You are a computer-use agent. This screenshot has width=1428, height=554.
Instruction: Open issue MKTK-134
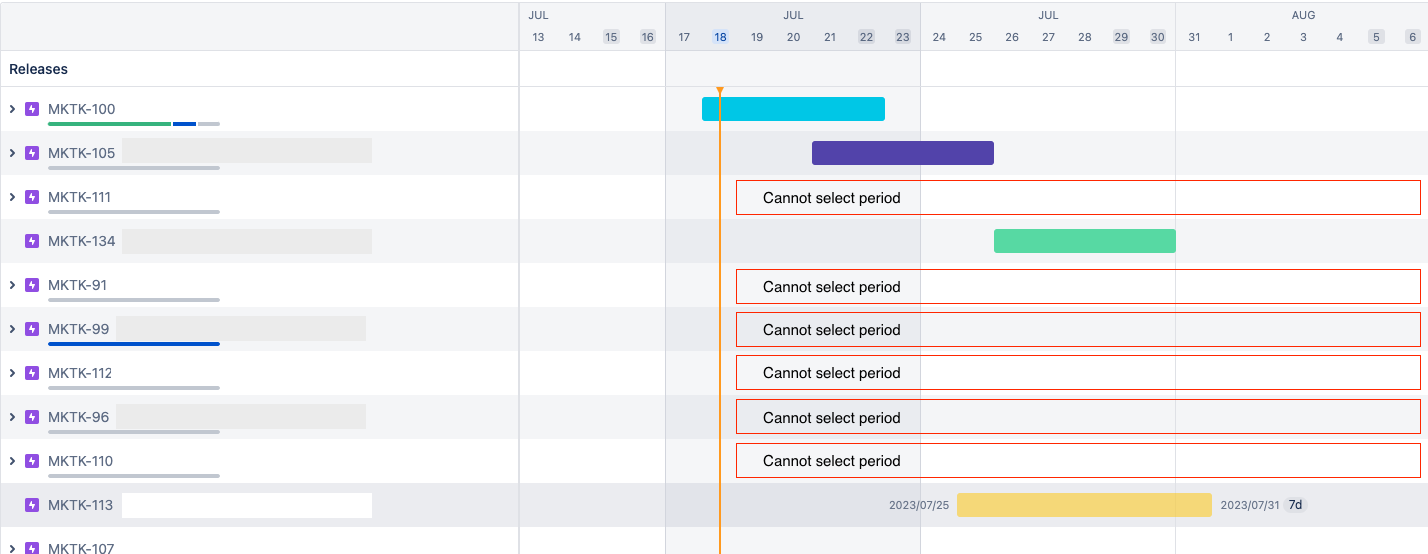click(81, 241)
